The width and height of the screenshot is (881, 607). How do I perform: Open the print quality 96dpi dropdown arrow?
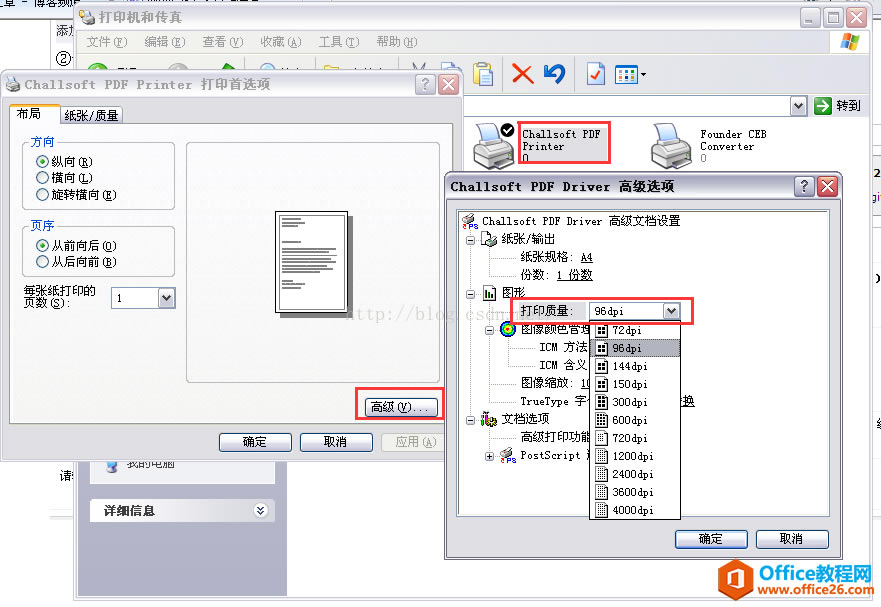tap(671, 311)
